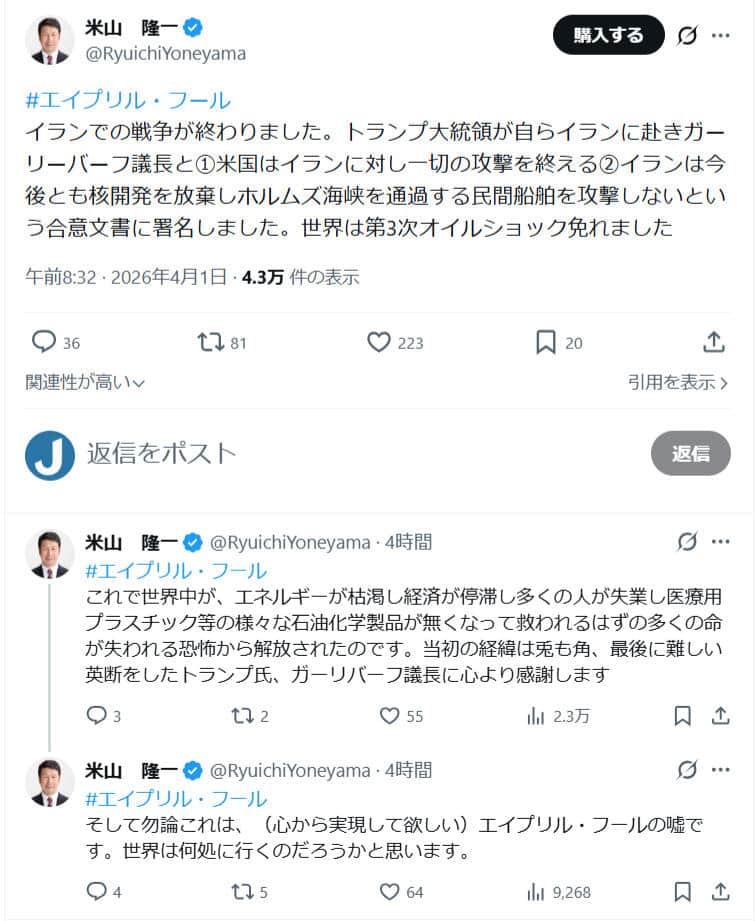Open the more options menu on the main post
Image resolution: width=756 pixels, height=921 pixels.
pyautogui.click(x=720, y=35)
